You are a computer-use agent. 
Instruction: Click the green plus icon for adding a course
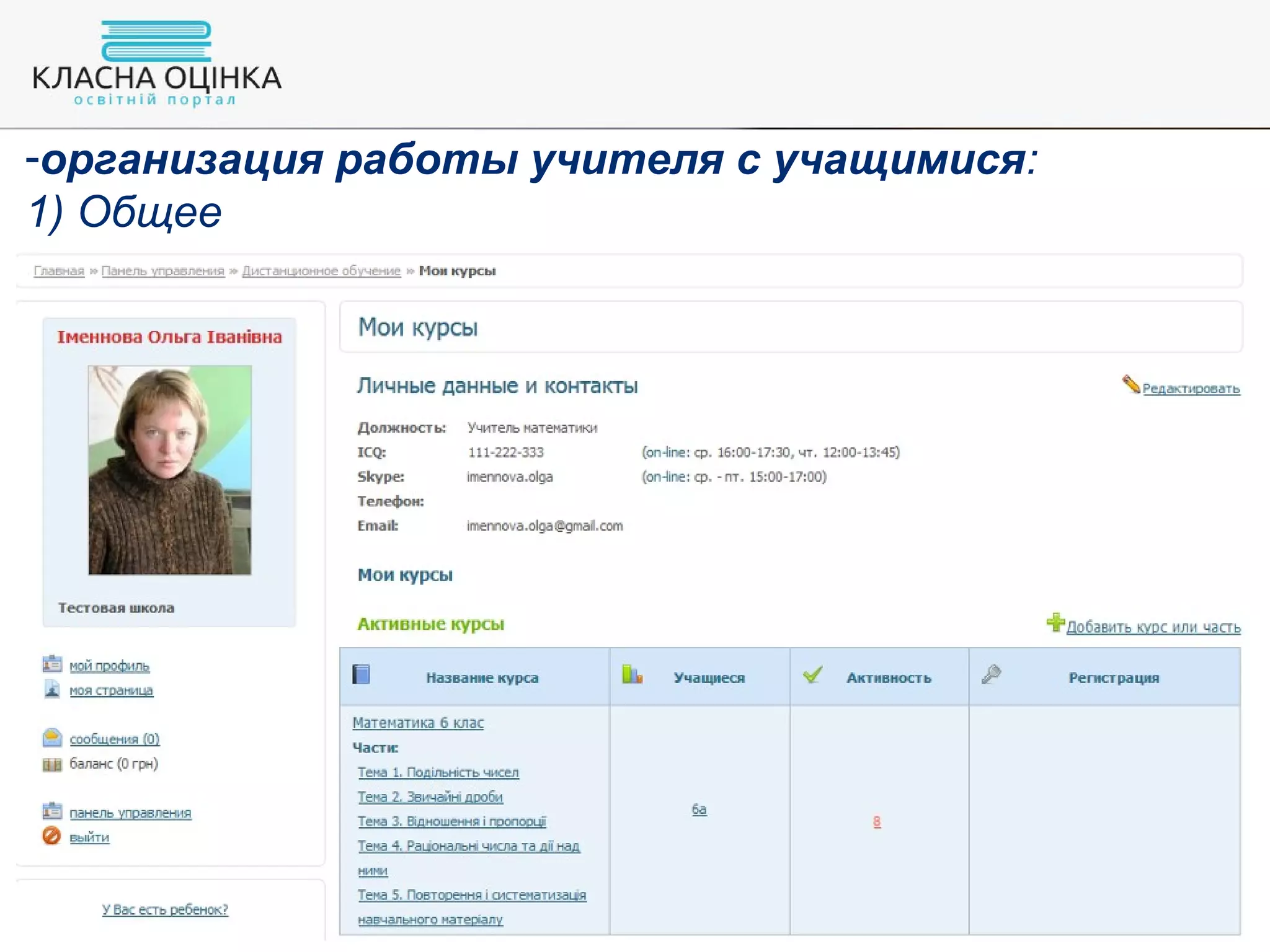(x=1055, y=622)
